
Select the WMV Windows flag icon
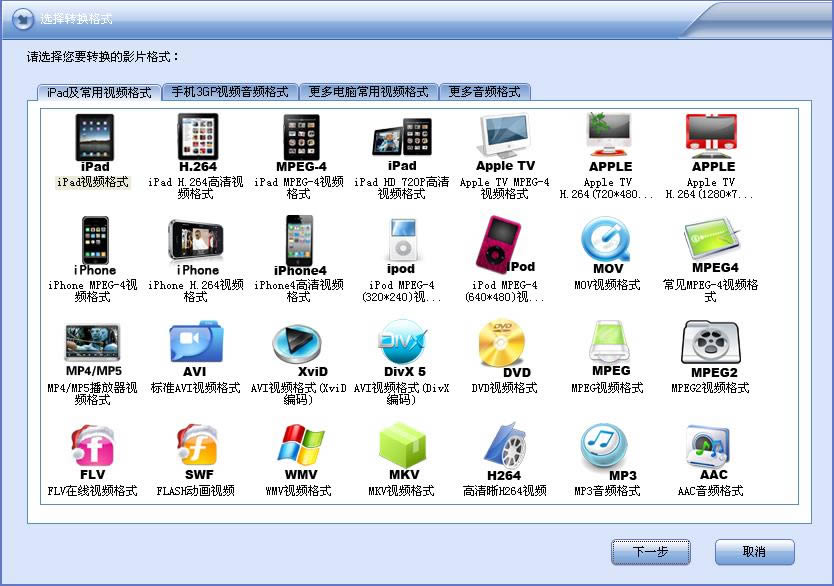coord(301,452)
